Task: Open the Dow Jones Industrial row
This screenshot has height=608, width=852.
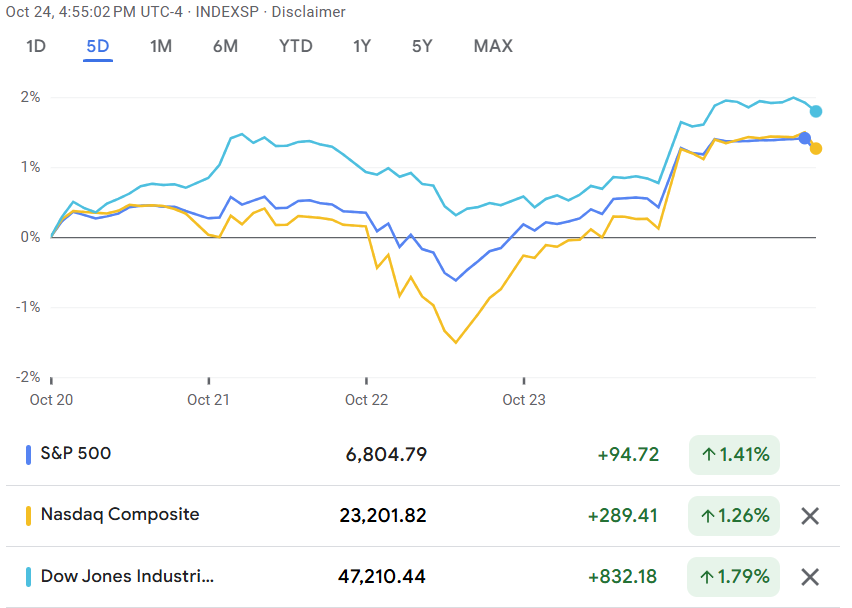Action: [127, 577]
